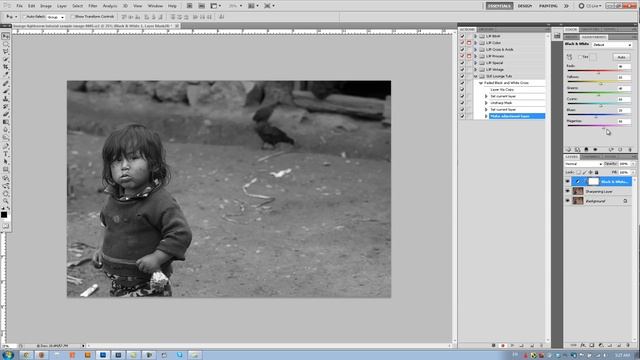Click clip-to-layer icon in Adjustments panel footer
Screen dimensions: 640x360
[x=586, y=149]
